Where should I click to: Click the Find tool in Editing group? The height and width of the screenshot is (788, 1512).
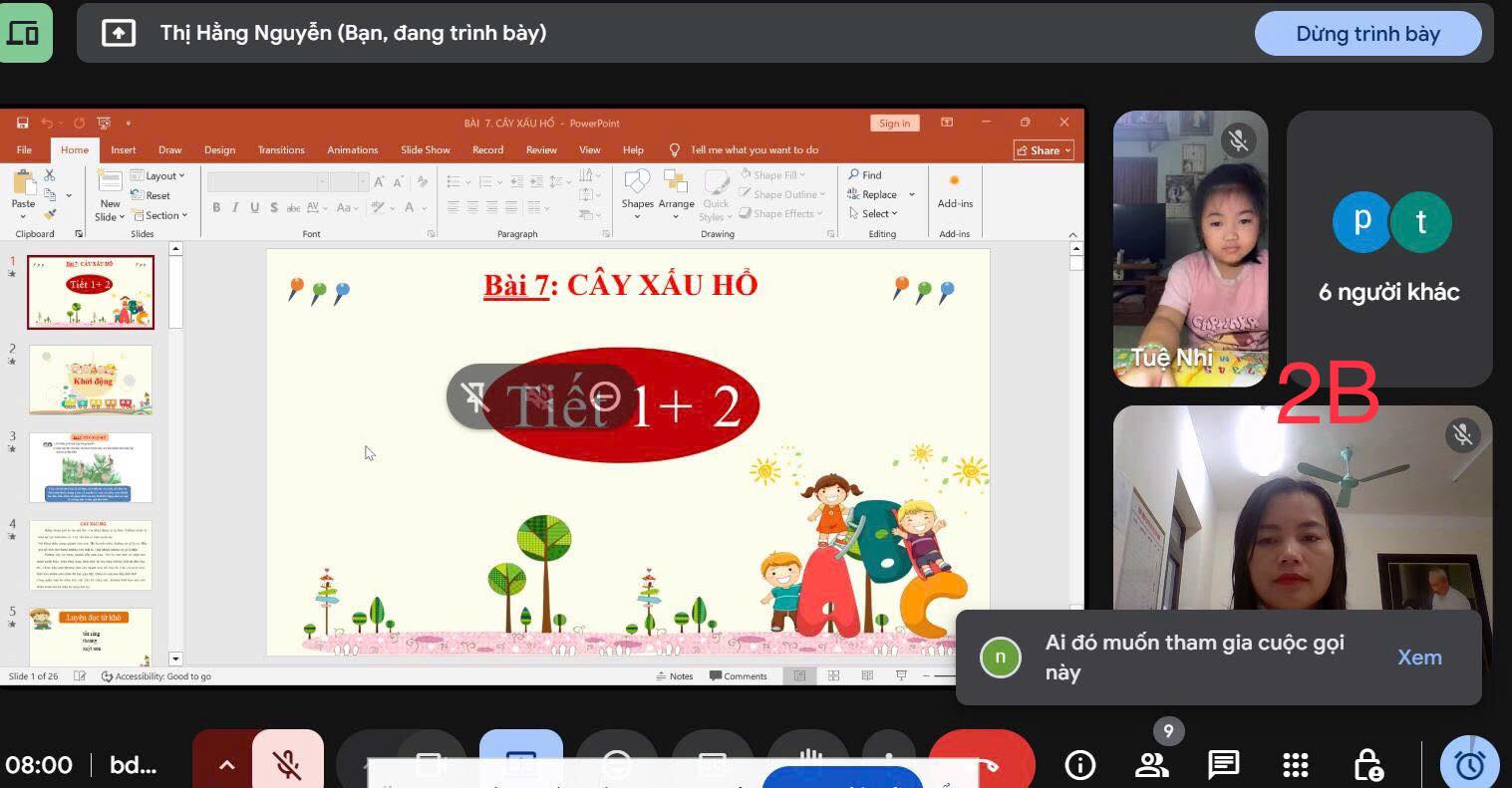(x=865, y=175)
